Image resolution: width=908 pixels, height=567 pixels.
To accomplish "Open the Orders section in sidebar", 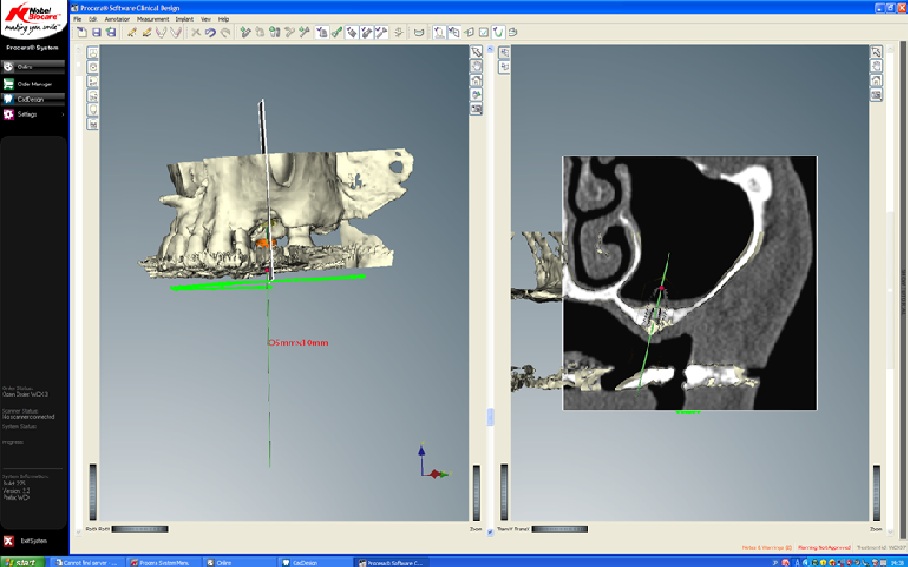I will 33,67.
